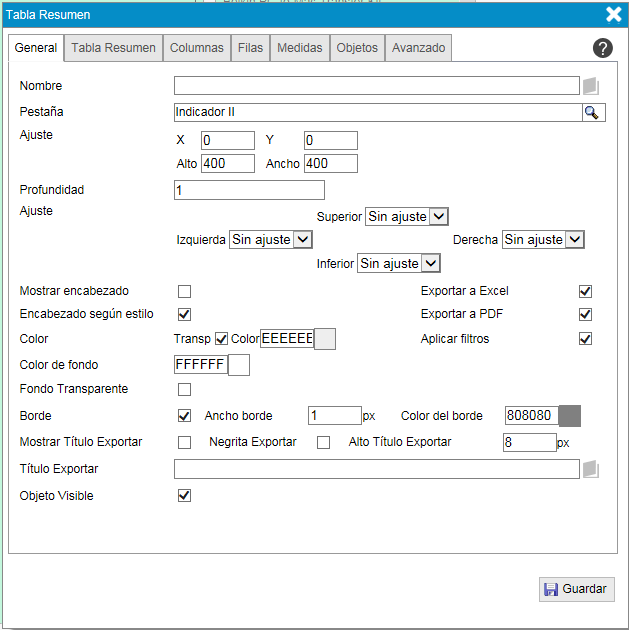Switch to the Columnas tab
Screen dimensions: 629x630
click(x=197, y=48)
